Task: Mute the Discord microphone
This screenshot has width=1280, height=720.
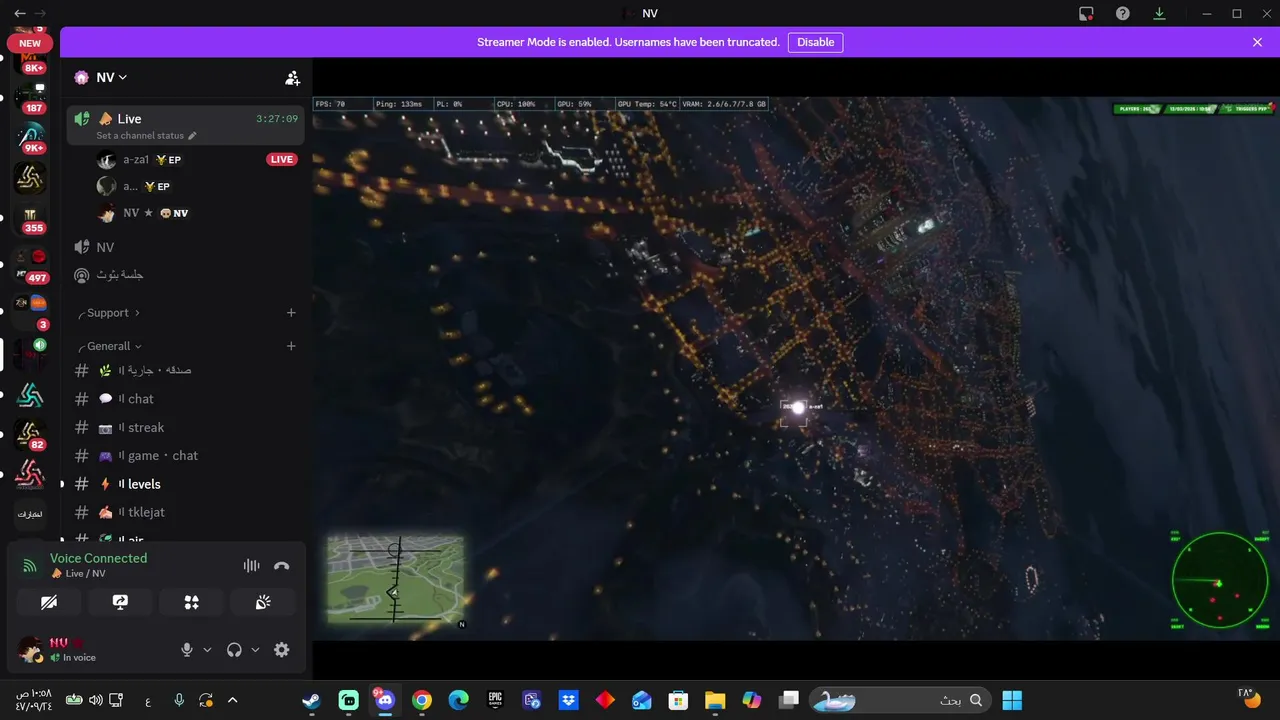Action: tap(187, 650)
